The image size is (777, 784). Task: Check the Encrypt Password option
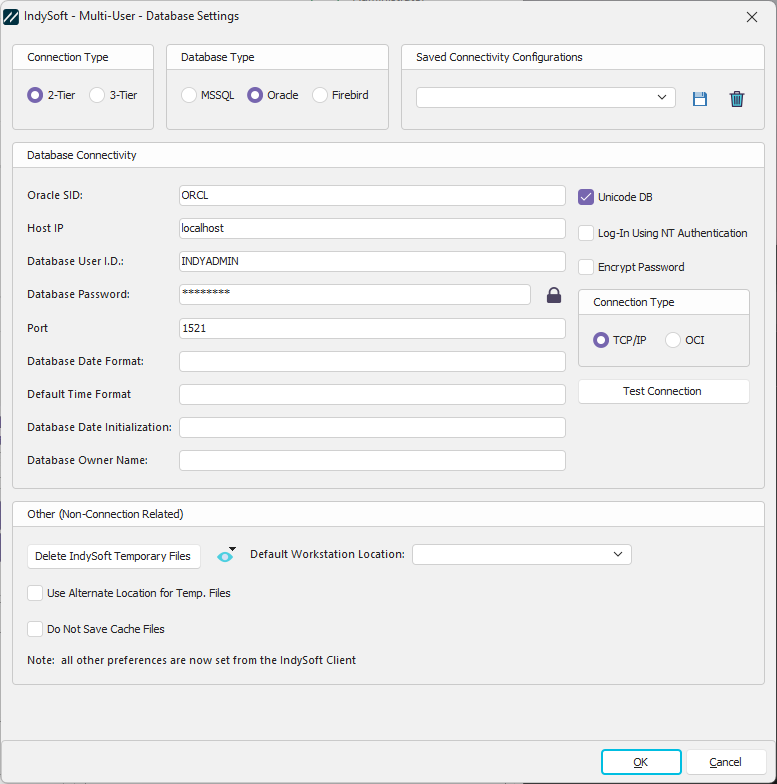pyautogui.click(x=586, y=267)
